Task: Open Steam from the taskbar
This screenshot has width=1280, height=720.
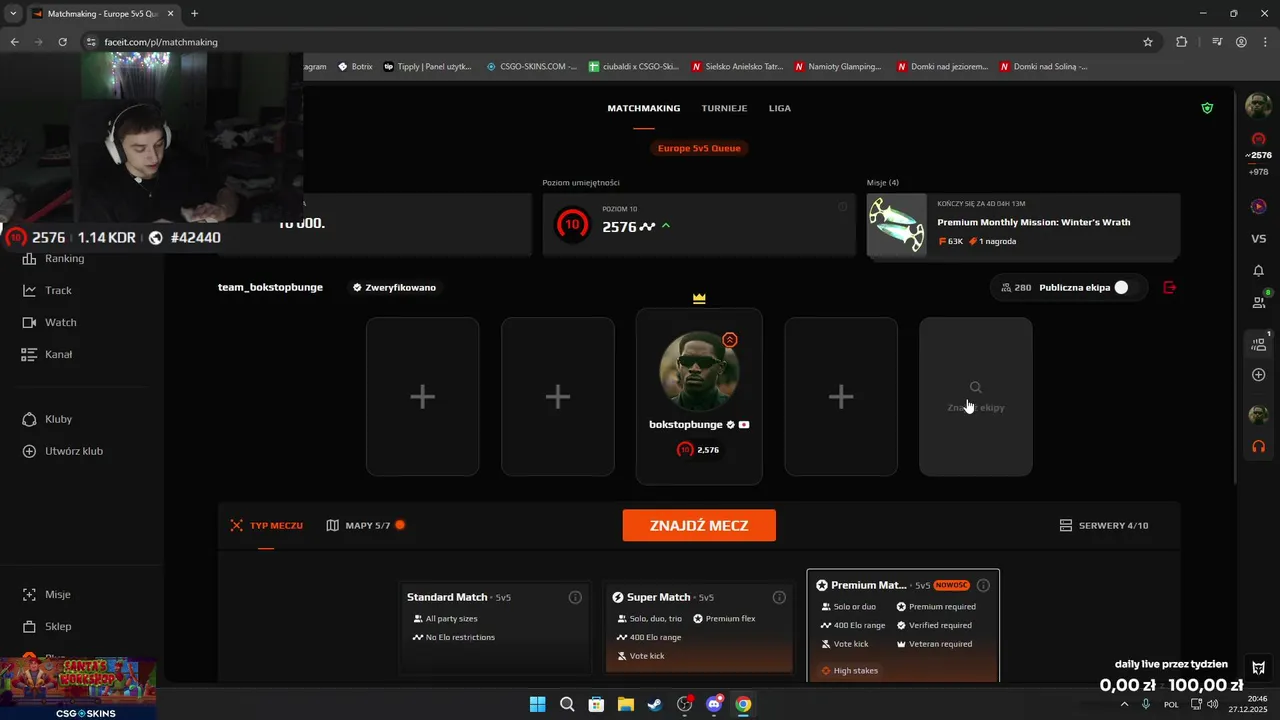Action: [x=655, y=704]
